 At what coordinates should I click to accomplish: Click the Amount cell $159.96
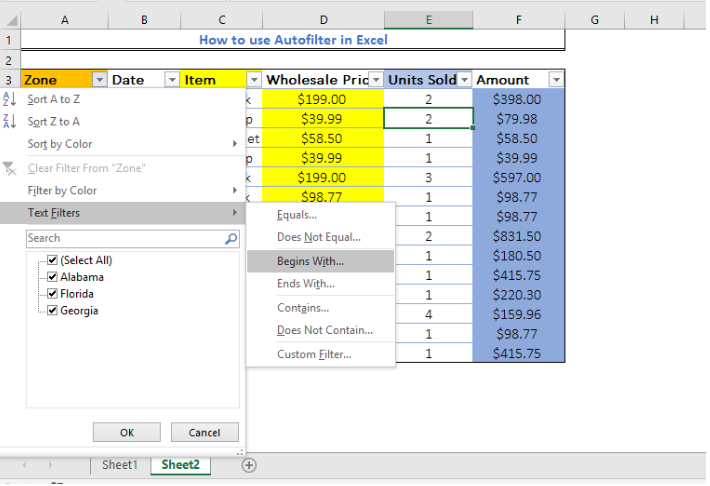pyautogui.click(x=518, y=314)
